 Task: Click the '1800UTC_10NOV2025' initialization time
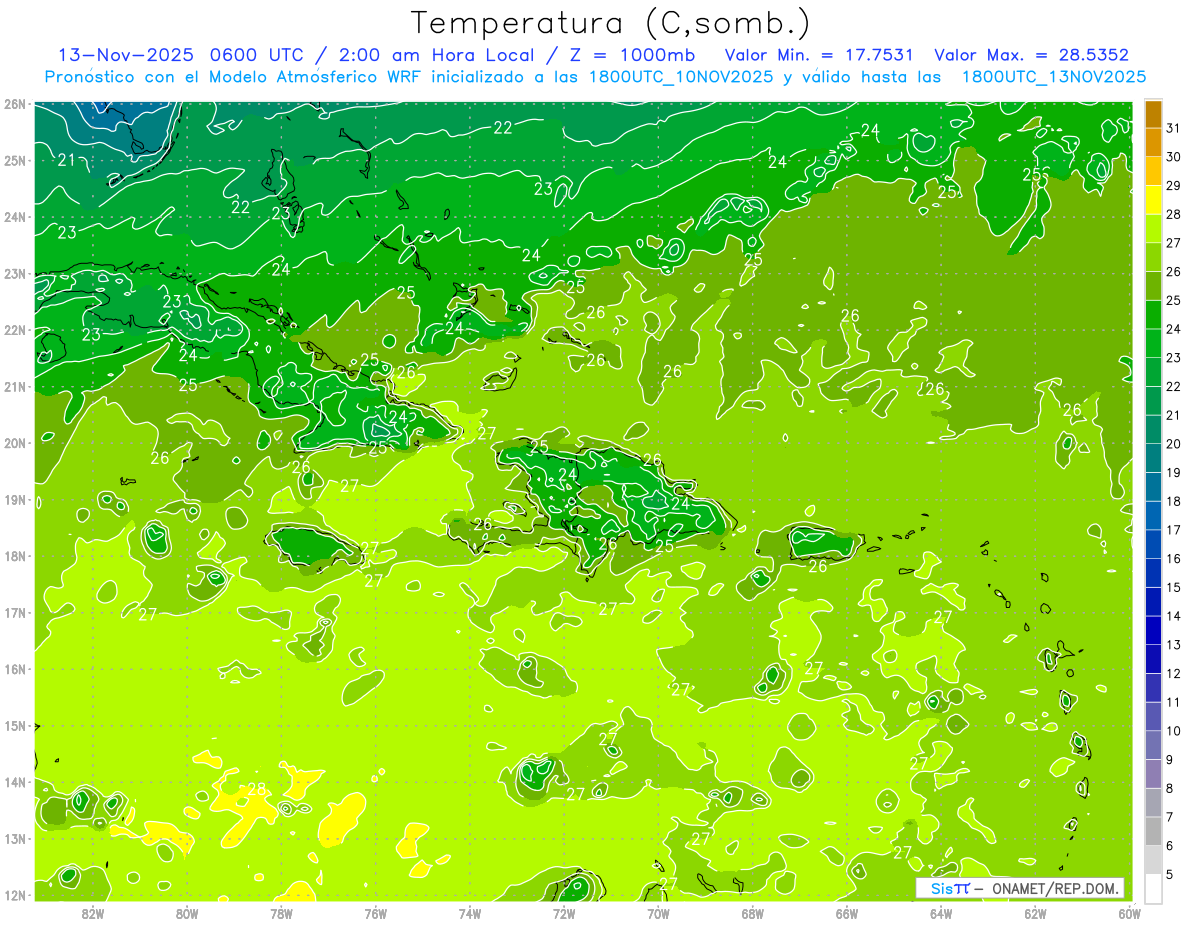click(679, 77)
